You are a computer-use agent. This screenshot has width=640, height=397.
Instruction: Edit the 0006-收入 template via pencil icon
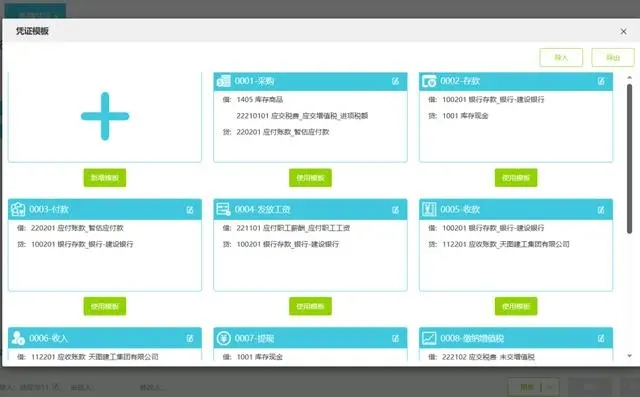190,338
